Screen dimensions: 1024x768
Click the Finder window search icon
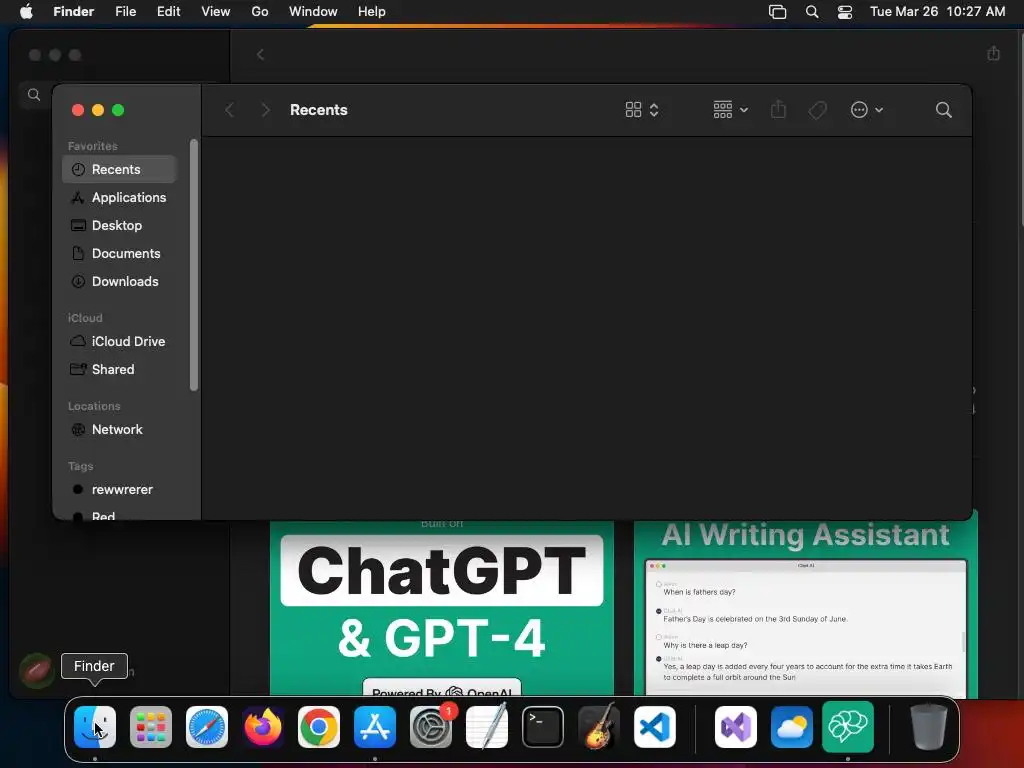point(943,110)
